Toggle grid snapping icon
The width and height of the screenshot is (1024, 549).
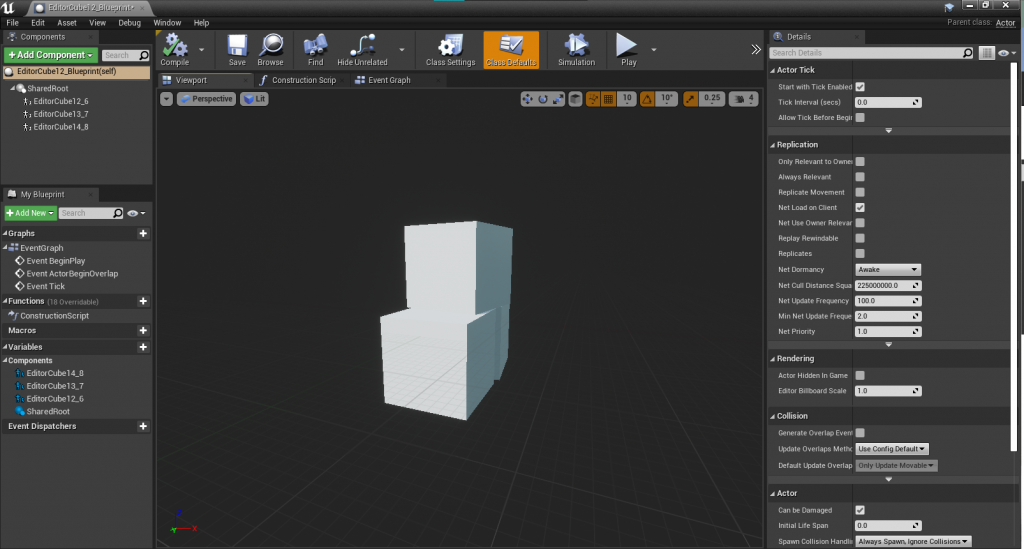[x=608, y=99]
